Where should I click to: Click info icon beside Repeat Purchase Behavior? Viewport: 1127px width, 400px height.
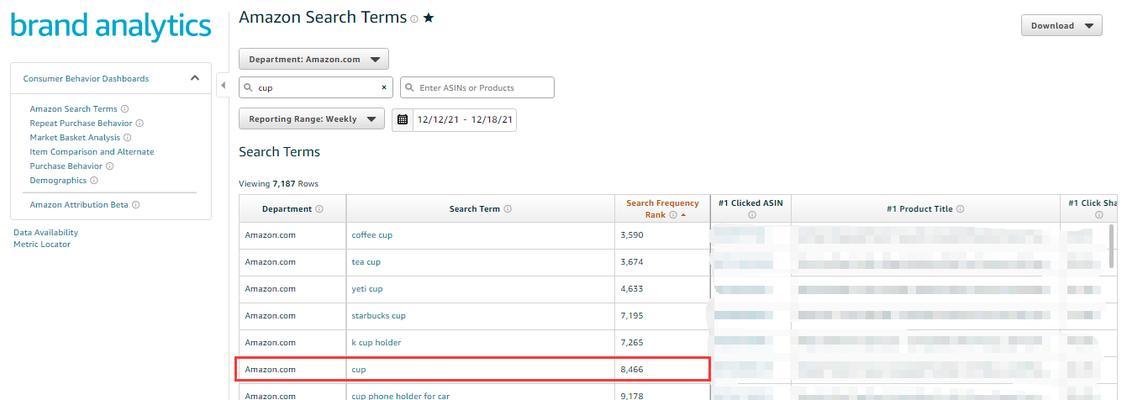(139, 124)
